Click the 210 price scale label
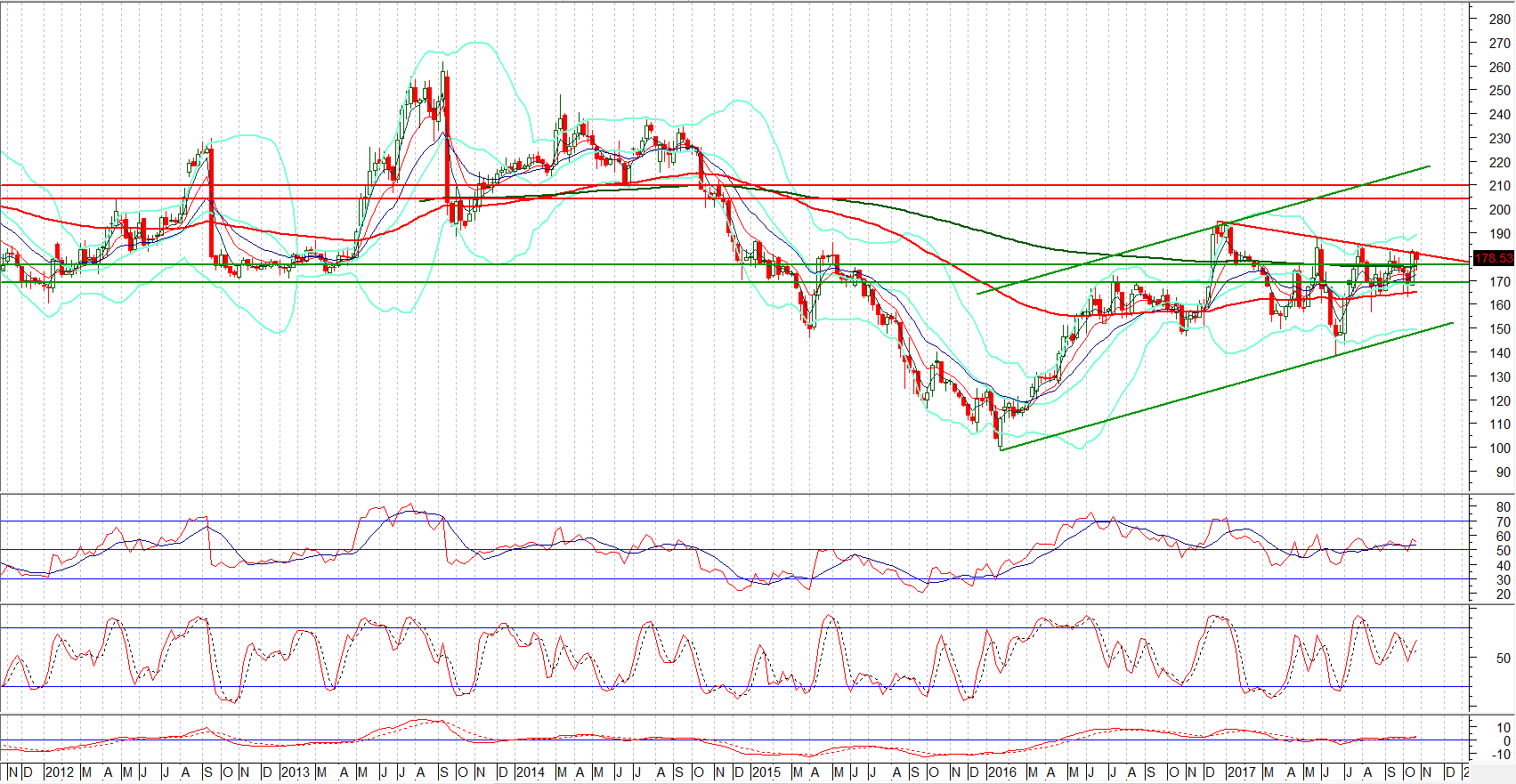The height and width of the screenshot is (784, 1516). 1500,185
